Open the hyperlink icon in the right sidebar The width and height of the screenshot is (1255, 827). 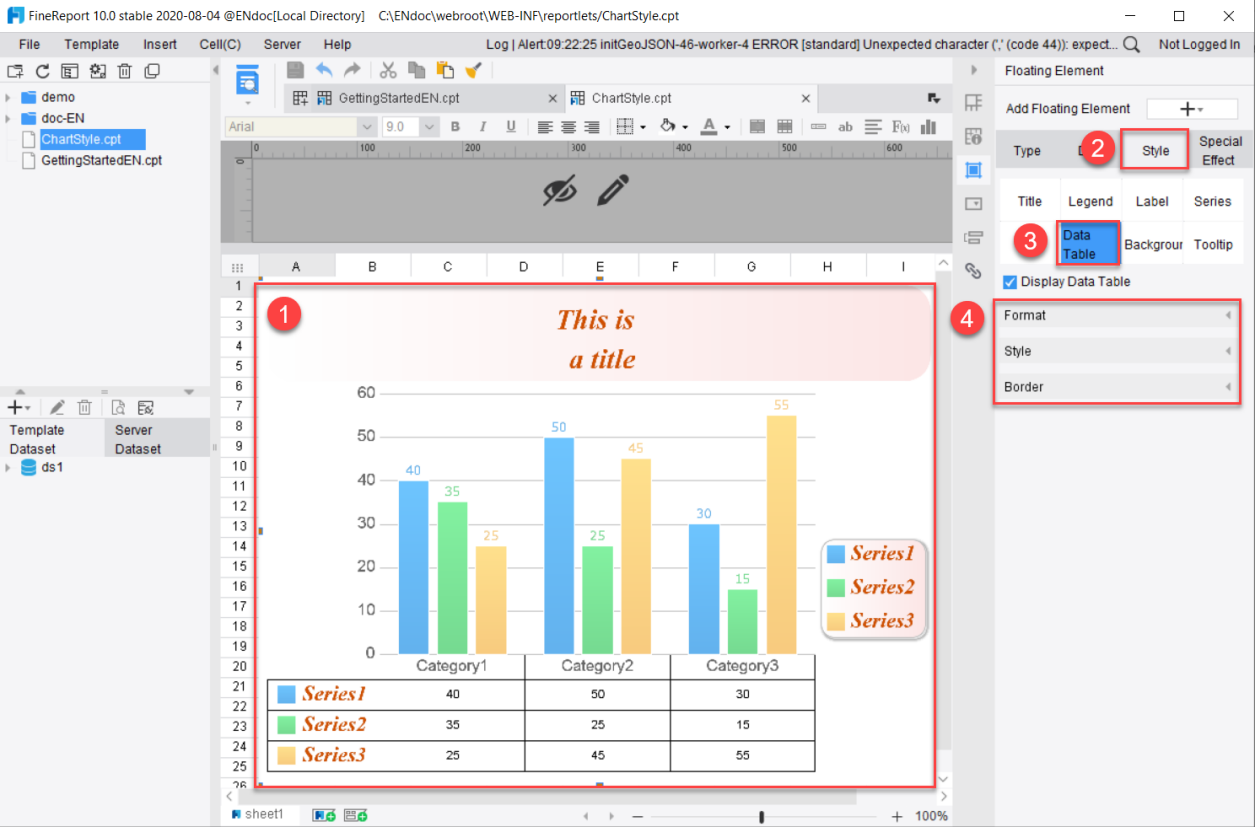coord(972,271)
